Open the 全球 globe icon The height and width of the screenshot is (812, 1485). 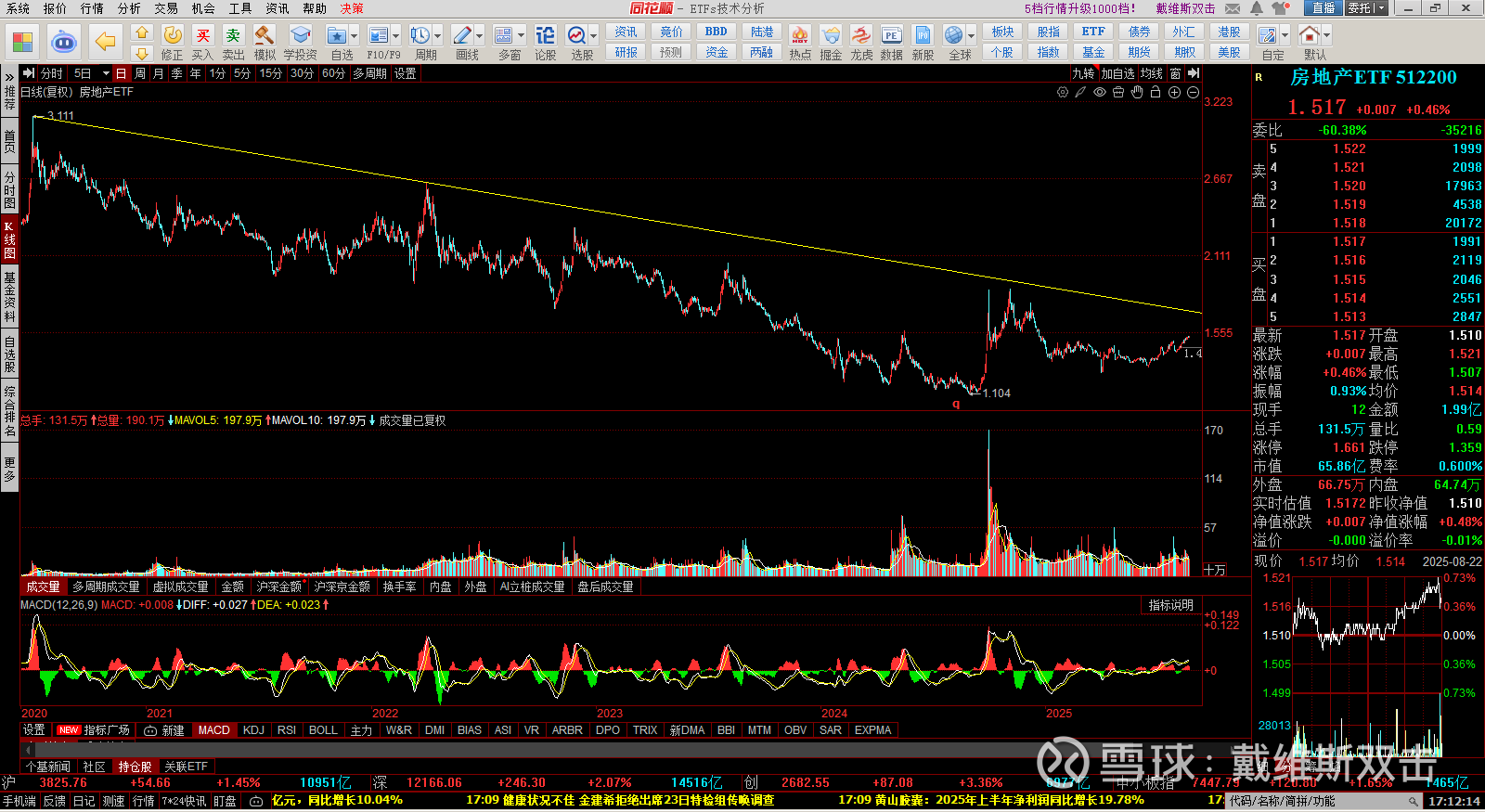click(954, 35)
